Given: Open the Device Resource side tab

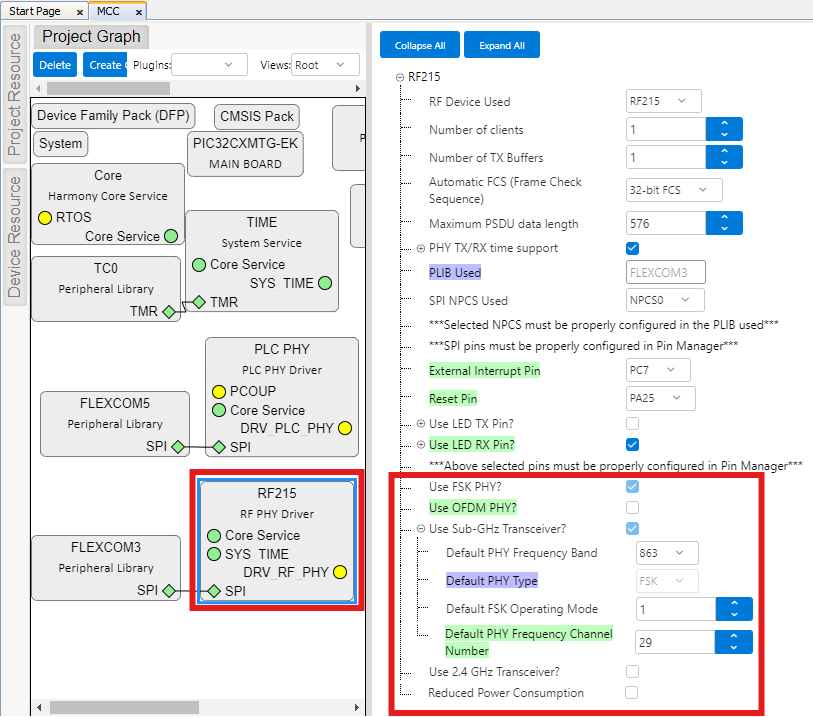Looking at the screenshot, I should (x=15, y=236).
